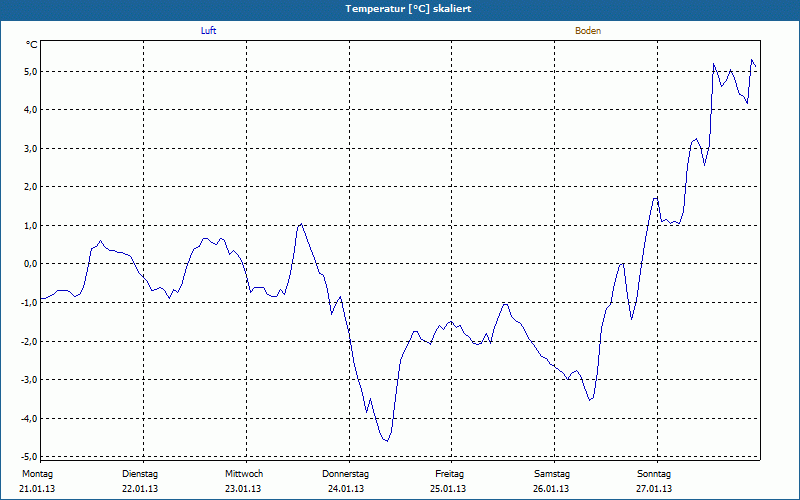The image size is (800, 500).
Task: Click the 'Mittwoch' day label
Action: click(244, 474)
